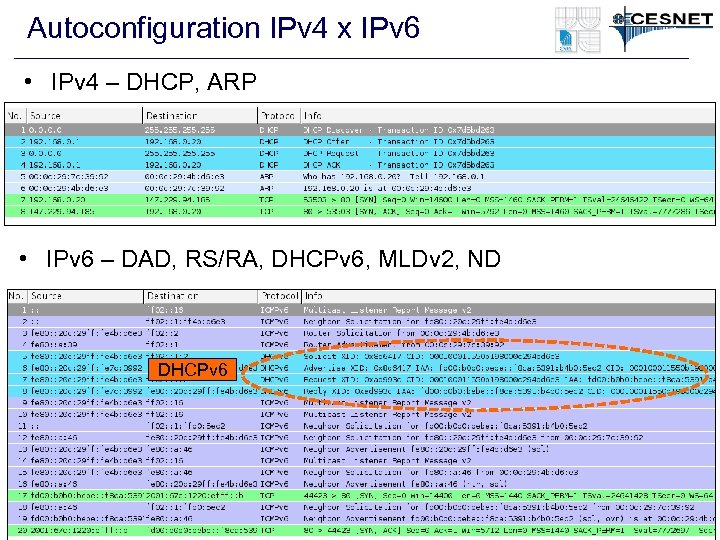Sort IPv4 capture by Destination column header
The height and width of the screenshot is (540, 720).
[x=200, y=116]
